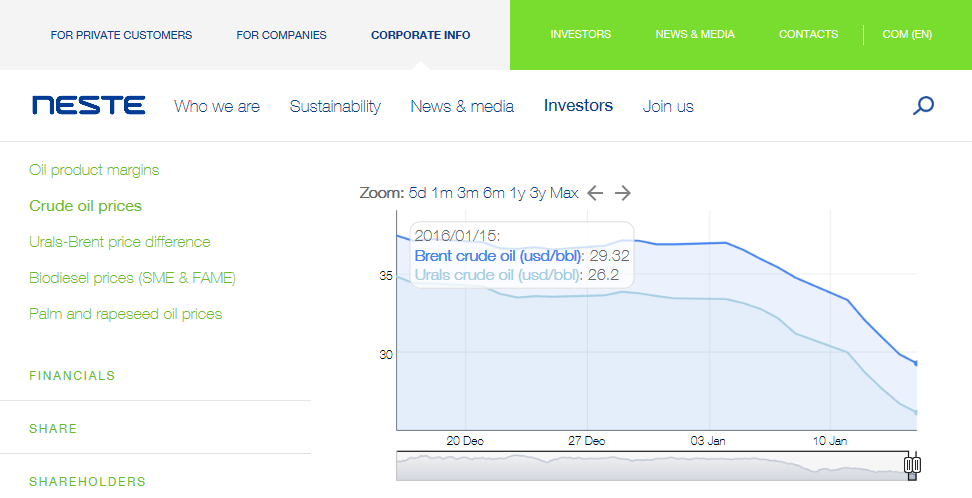Open Investors in green bar
This screenshot has width=972, height=498.
tap(581, 35)
